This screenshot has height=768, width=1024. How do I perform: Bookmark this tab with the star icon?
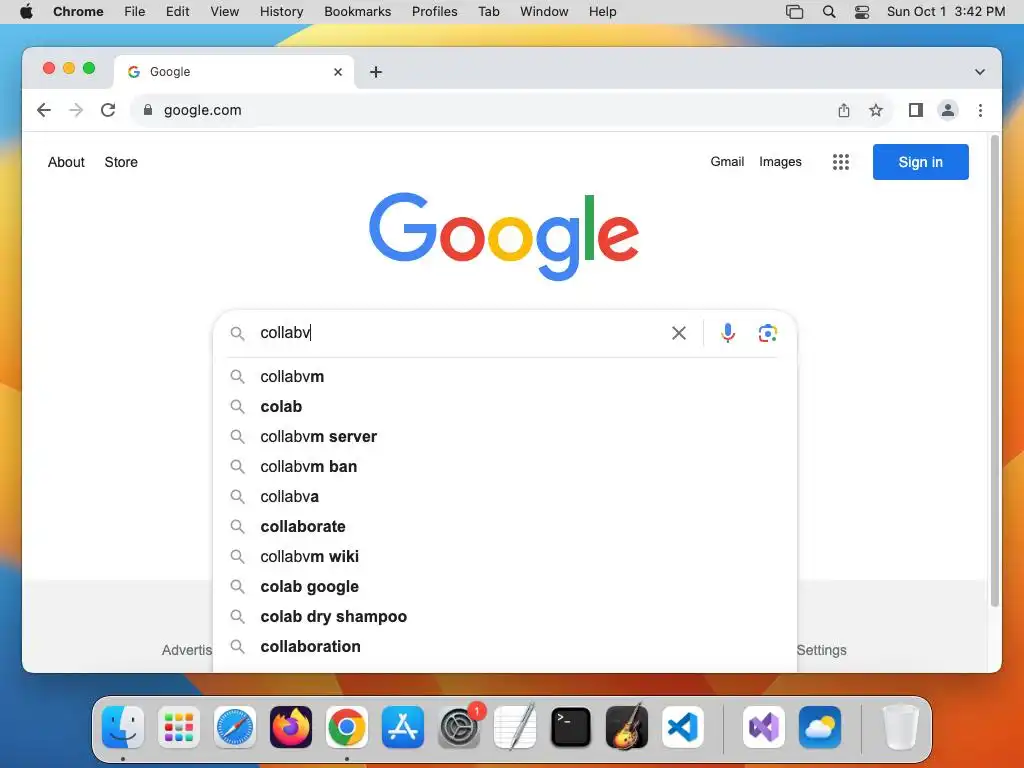pyautogui.click(x=876, y=110)
